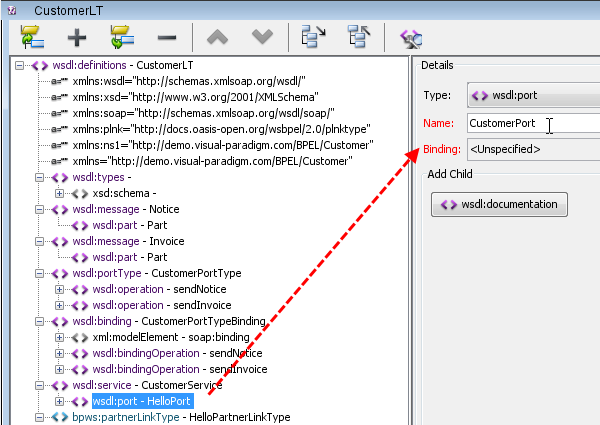
Task: Click the minus remove button in toolbar
Action: (167, 37)
